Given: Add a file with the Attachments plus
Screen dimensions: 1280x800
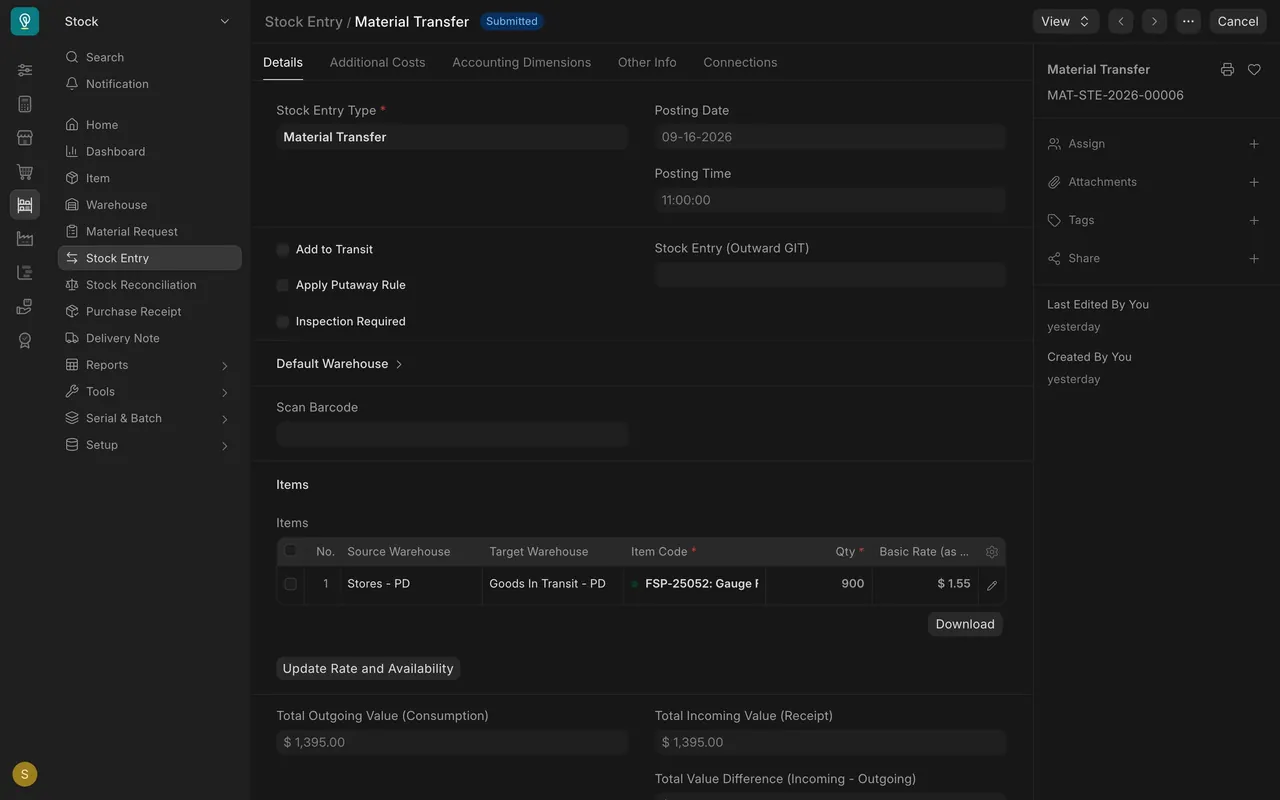Looking at the screenshot, I should tap(1254, 182).
